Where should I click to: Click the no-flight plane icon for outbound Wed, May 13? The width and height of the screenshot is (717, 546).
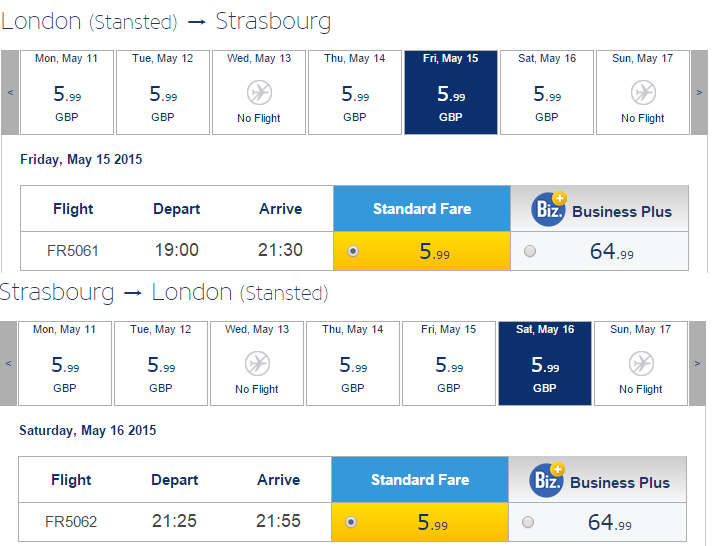pos(259,93)
